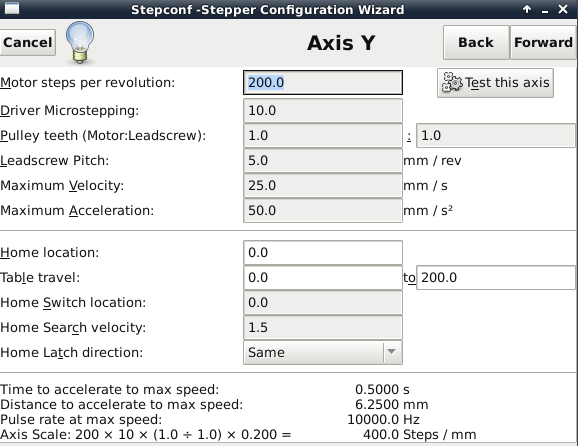Minimize the Stepconf wizard window
578x446 pixels.
click(x=544, y=10)
